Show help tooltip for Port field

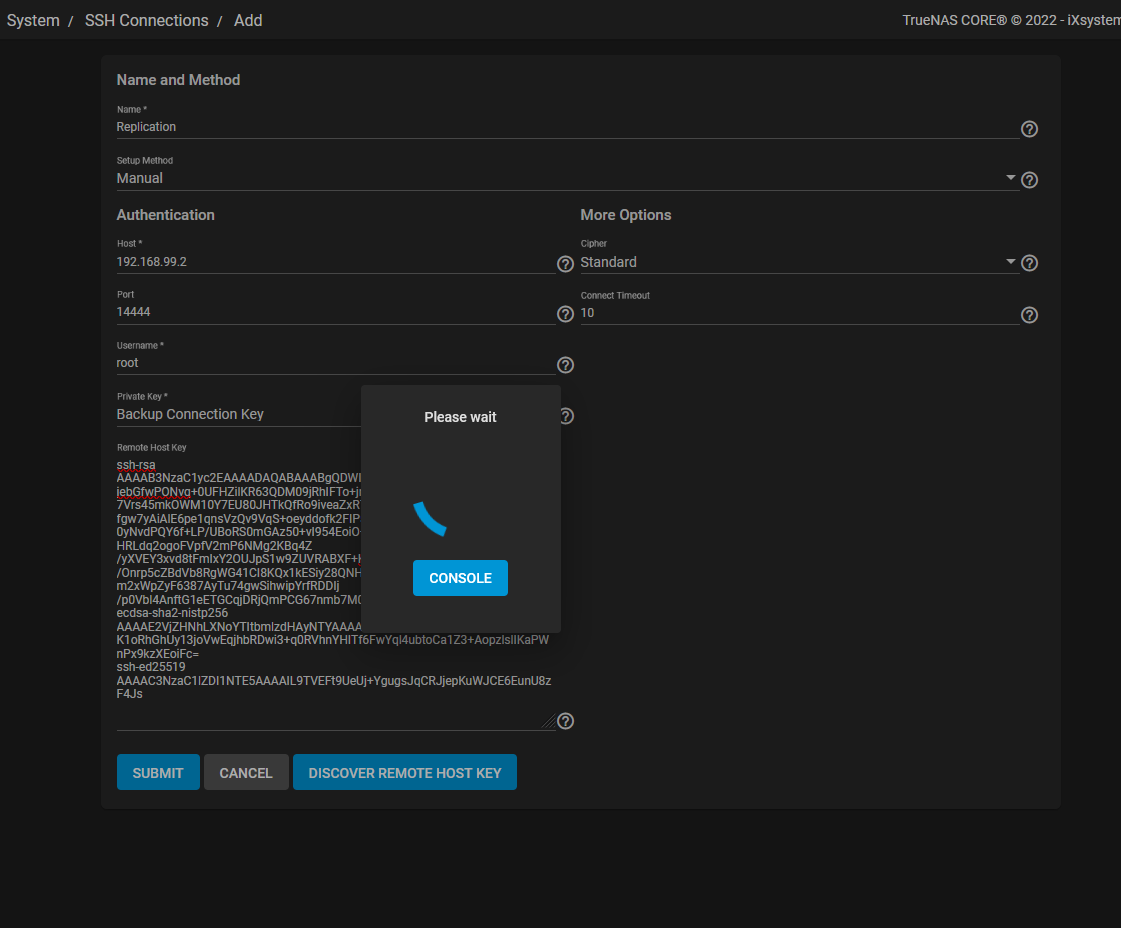[565, 314]
